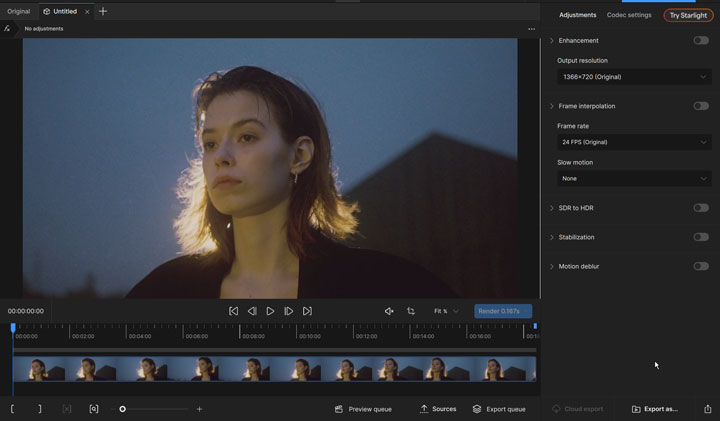Click the No adjustments label

[x=44, y=29]
